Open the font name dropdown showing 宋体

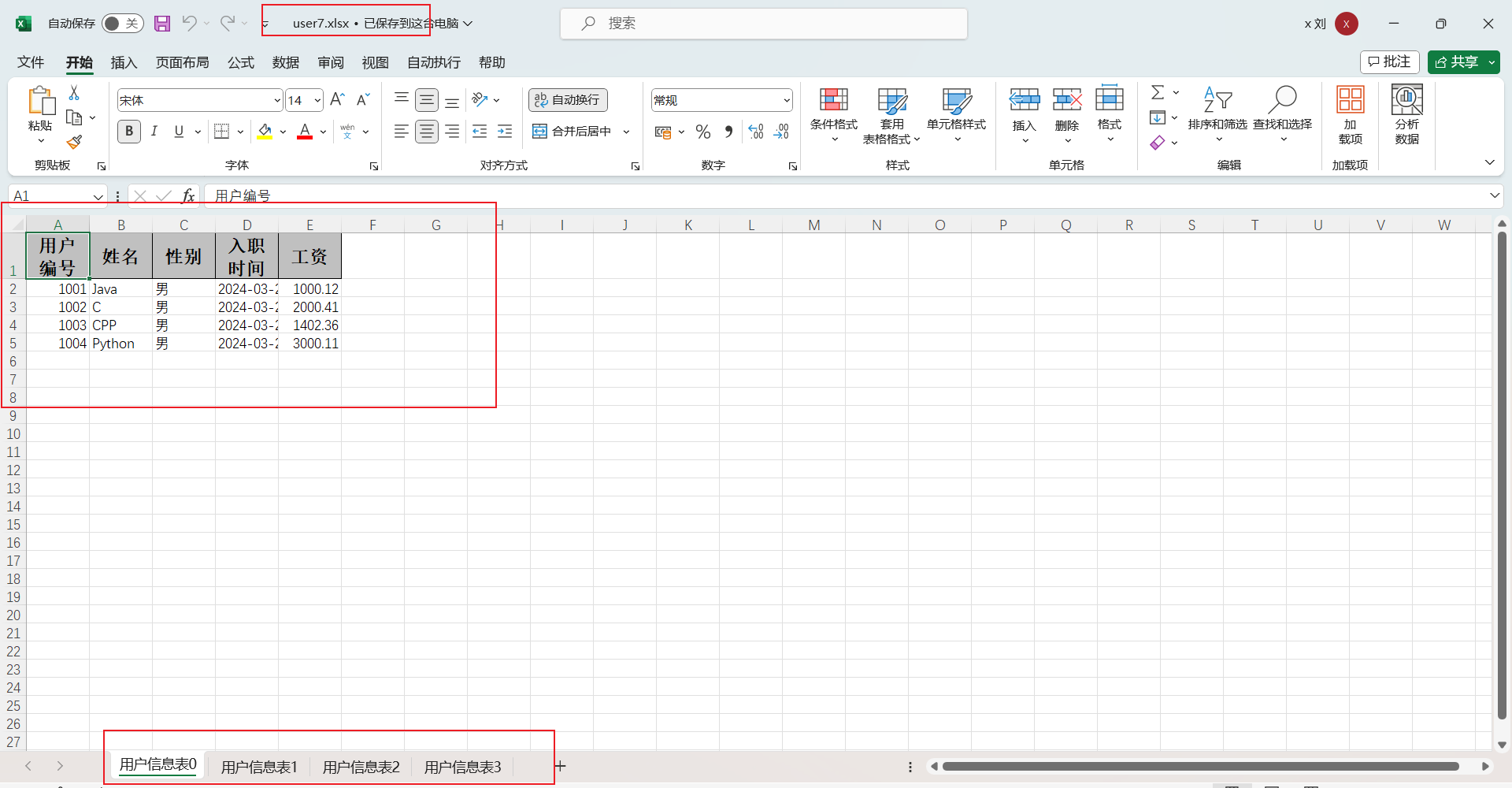[x=277, y=100]
